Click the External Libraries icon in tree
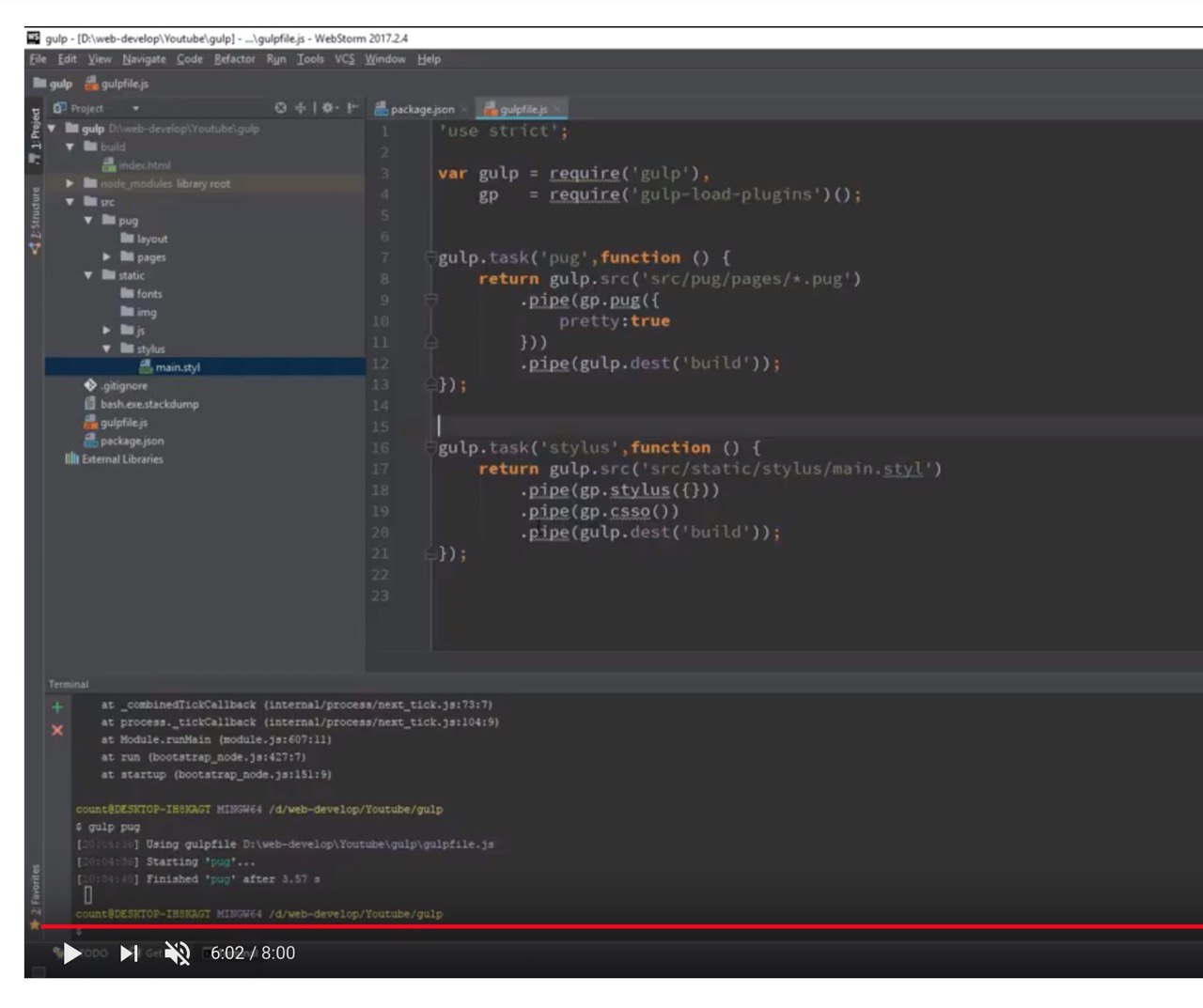1203x1008 pixels. (x=71, y=459)
